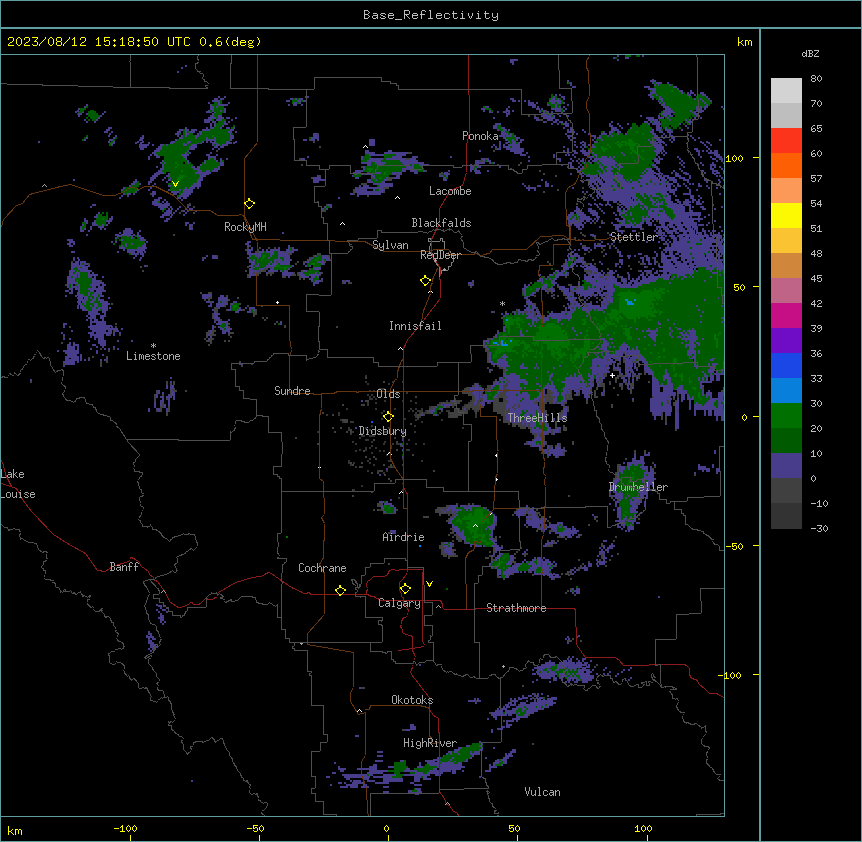
Task: Pick the light blue 30–33 dBZ swatch
Action: pyautogui.click(x=786, y=390)
